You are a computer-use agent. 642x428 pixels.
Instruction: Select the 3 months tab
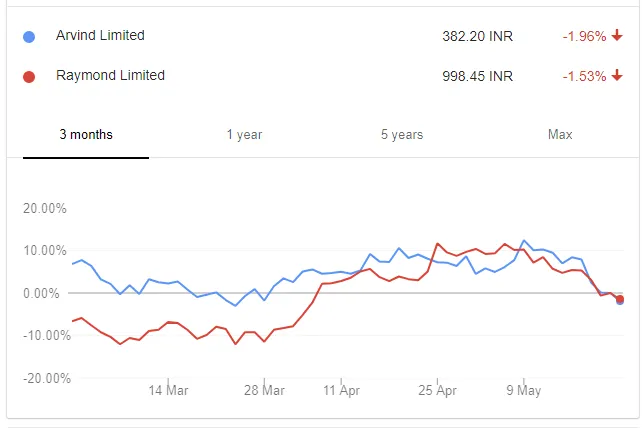pyautogui.click(x=86, y=135)
